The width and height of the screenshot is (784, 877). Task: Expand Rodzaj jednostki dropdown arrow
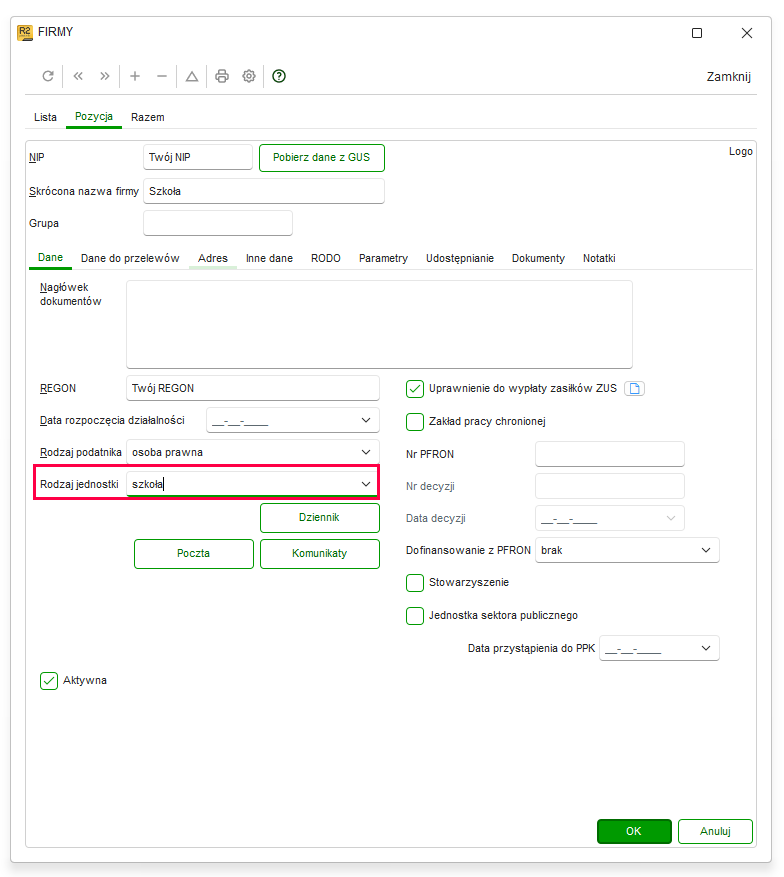[x=366, y=484]
